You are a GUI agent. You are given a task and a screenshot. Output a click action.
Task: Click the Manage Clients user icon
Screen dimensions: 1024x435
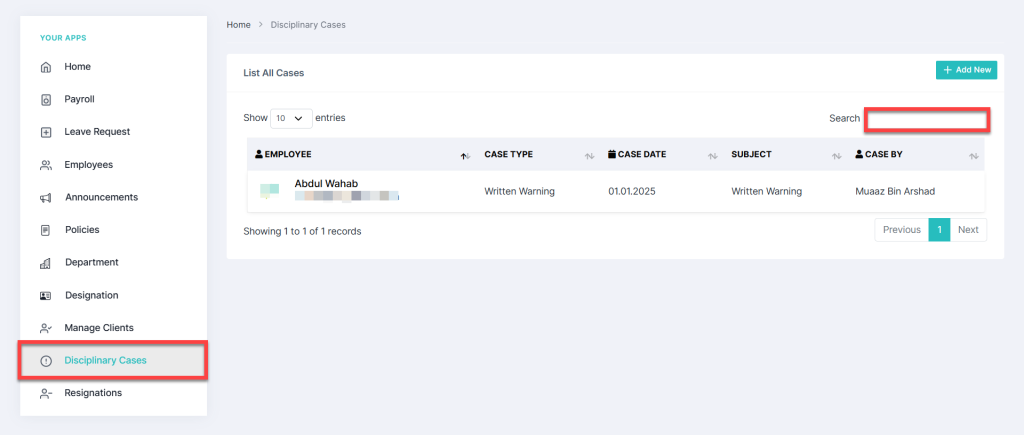click(46, 329)
